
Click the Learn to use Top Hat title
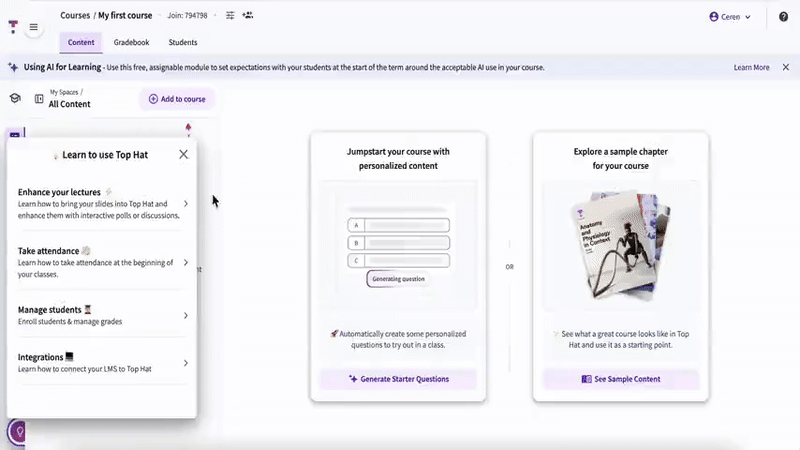(x=105, y=155)
